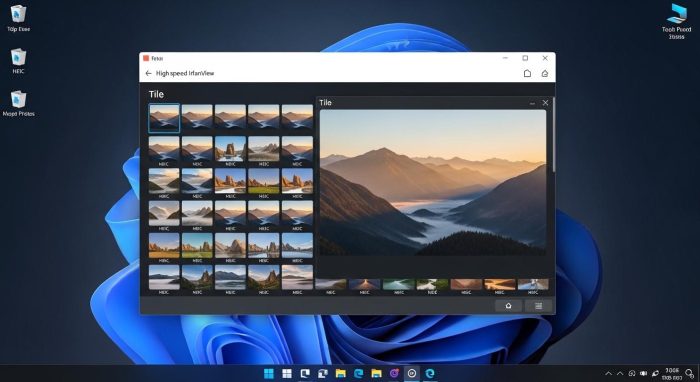Open the purple circular app on the taskbar

click(x=394, y=373)
